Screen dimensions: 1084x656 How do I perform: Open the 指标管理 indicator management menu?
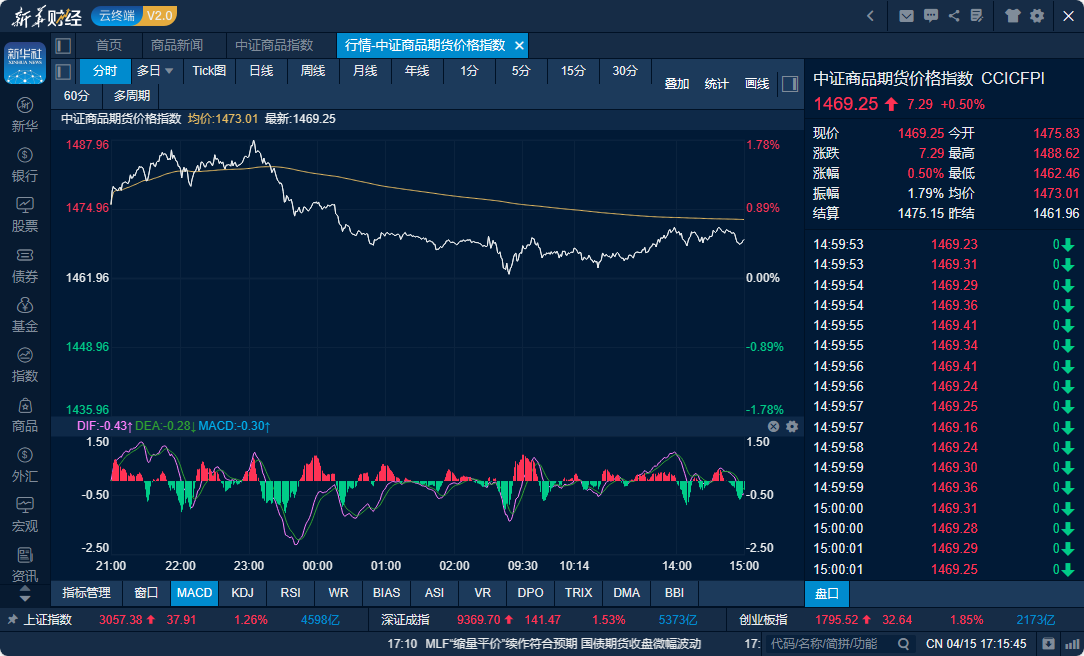[86, 593]
